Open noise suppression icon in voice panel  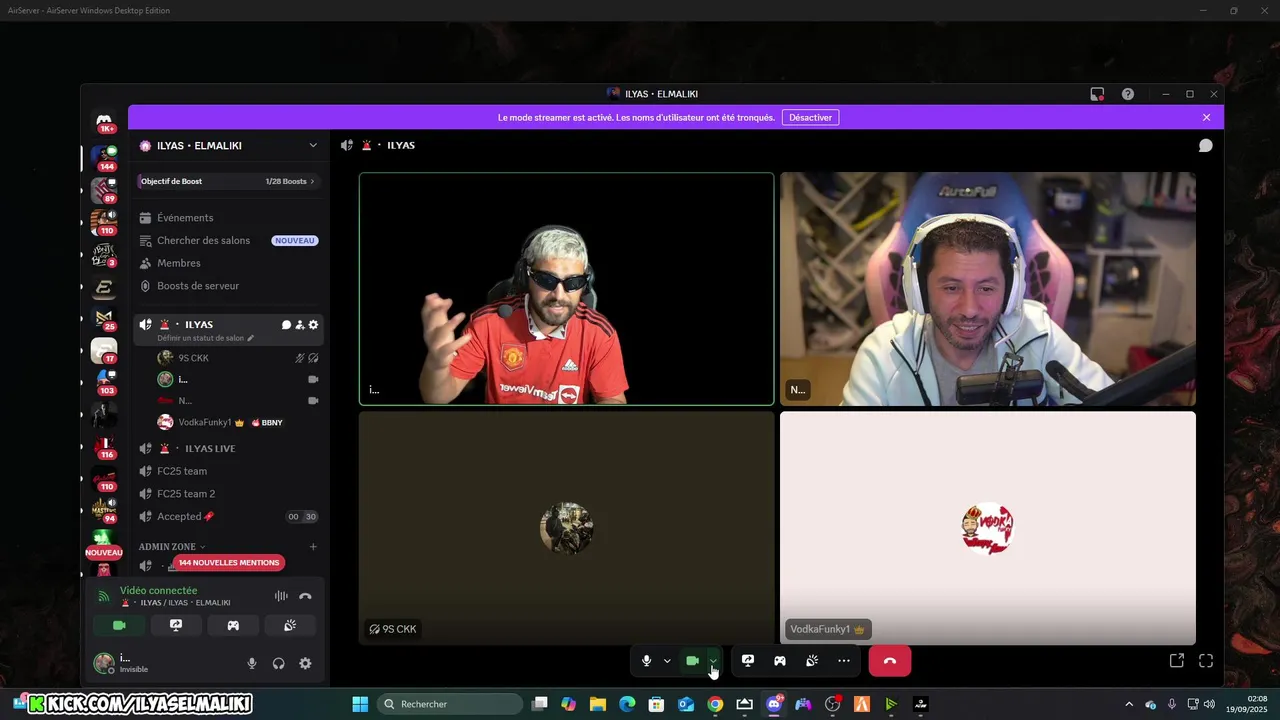[281, 596]
